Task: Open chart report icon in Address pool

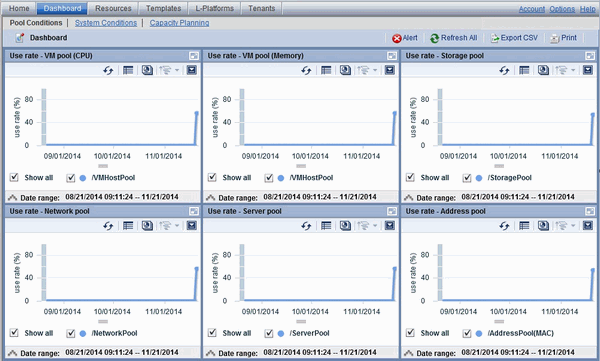Action: (x=543, y=225)
